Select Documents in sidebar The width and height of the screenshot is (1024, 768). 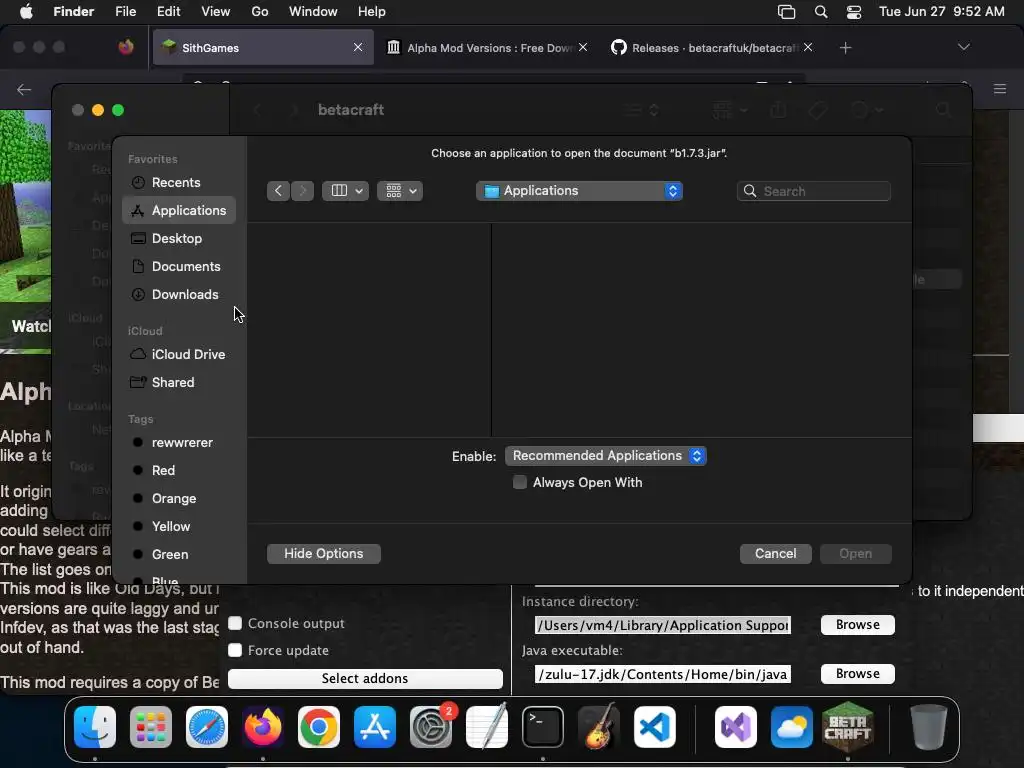point(179,266)
